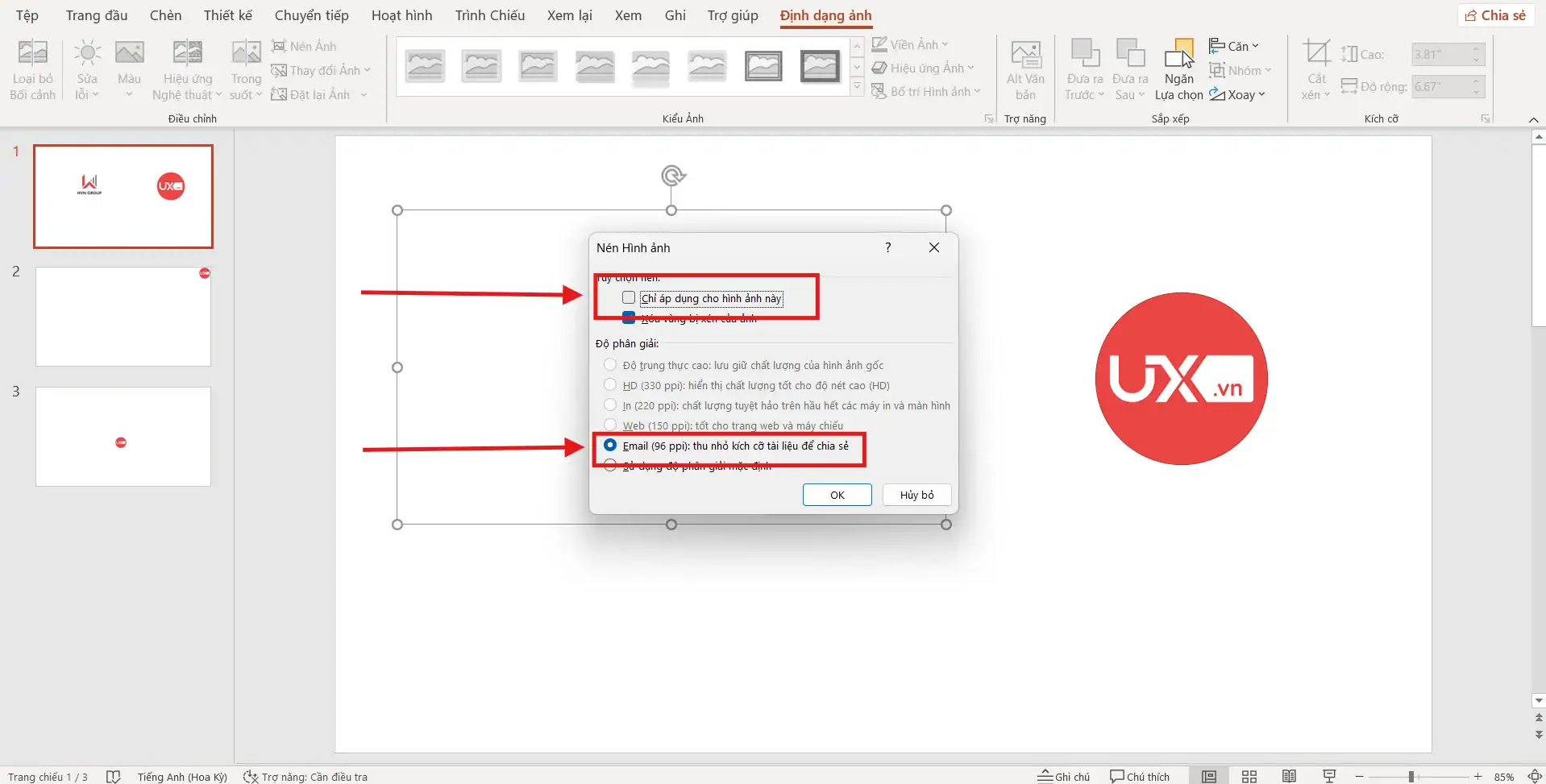1546x784 pixels.
Task: Switch to Trang đầu (Home) tab
Action: 97,15
